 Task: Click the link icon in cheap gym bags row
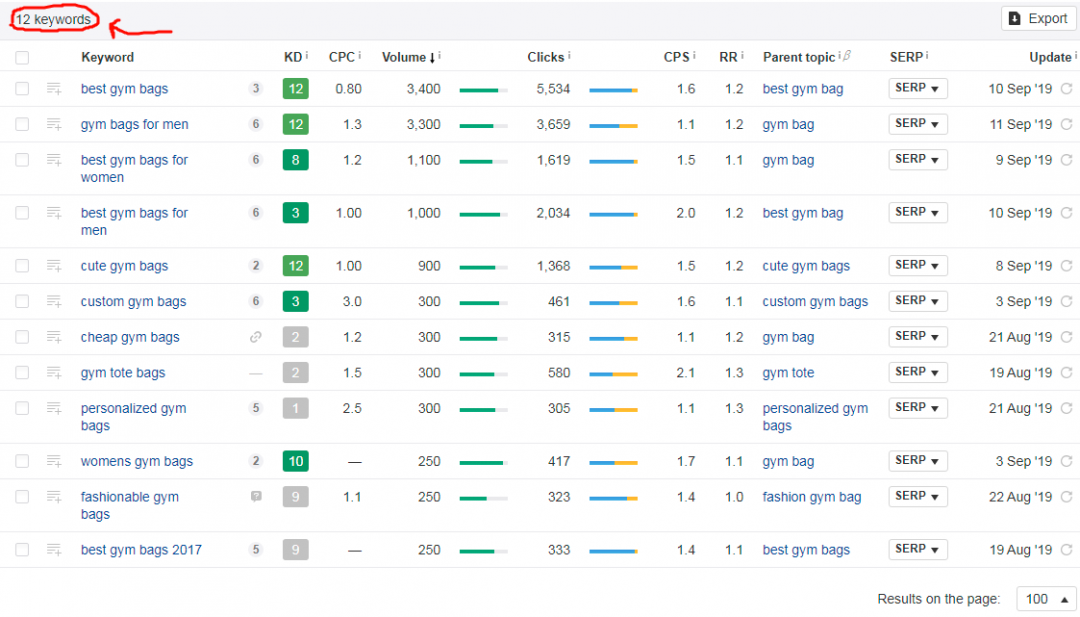256,337
